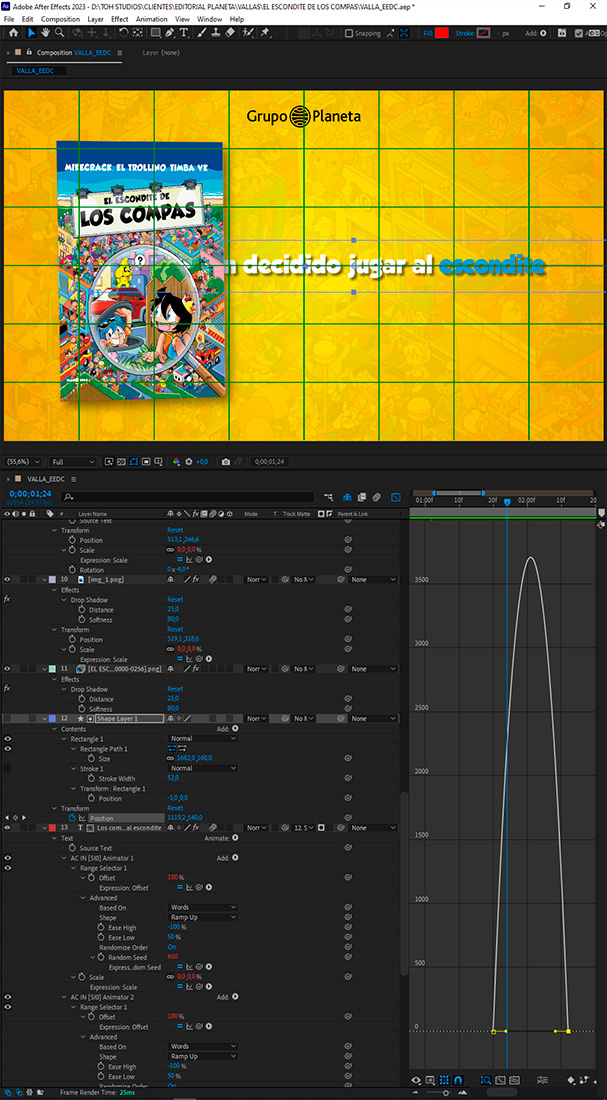Open the Layer menu
This screenshot has height=1100, width=607.
click(x=95, y=19)
